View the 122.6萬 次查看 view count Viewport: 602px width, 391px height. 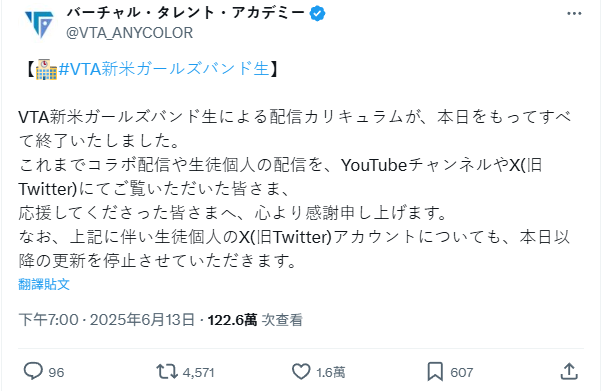coord(255,320)
